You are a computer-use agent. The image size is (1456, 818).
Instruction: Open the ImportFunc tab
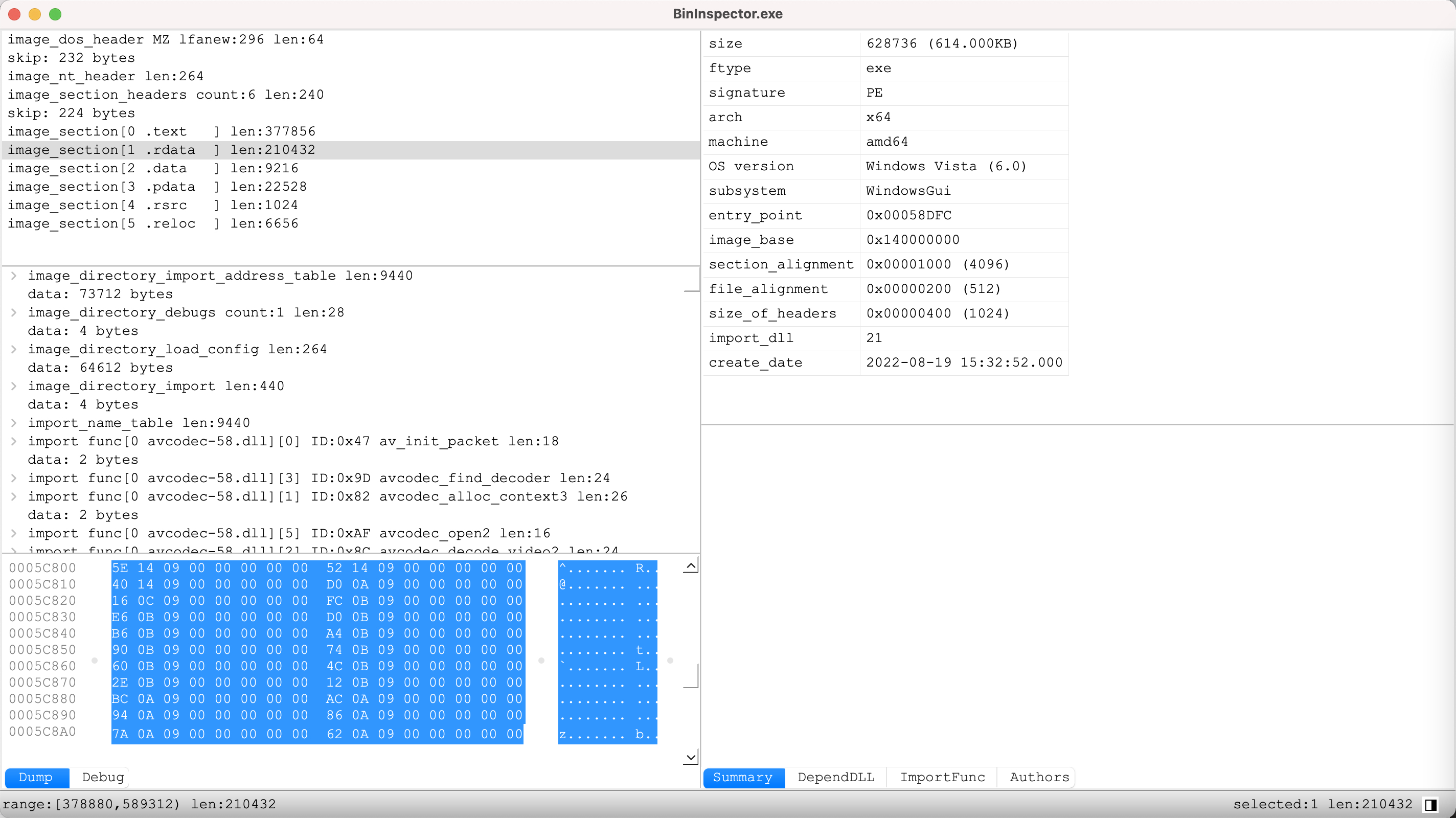coord(942,777)
